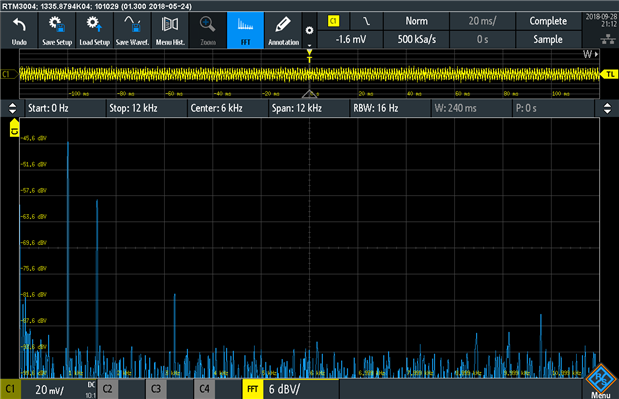
Task: Open the 500 kSa/s sample rate field
Action: (x=416, y=39)
